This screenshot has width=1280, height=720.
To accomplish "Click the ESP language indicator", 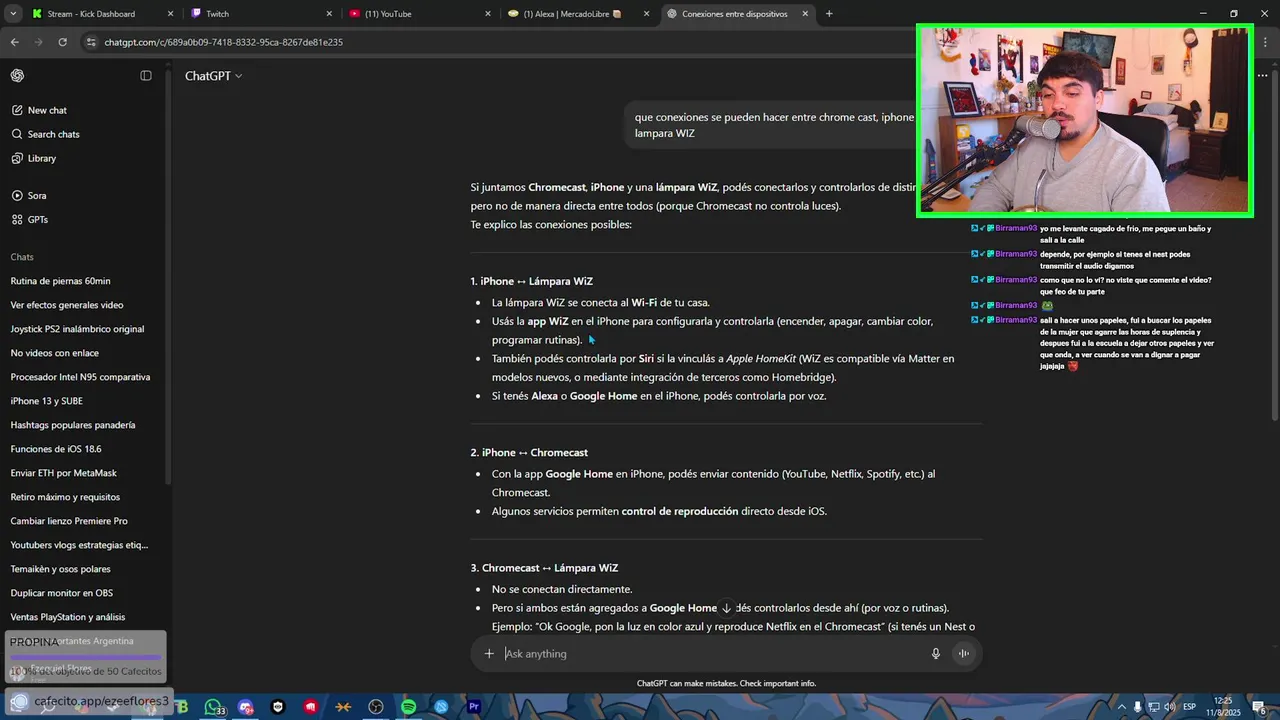I will coord(1190,707).
